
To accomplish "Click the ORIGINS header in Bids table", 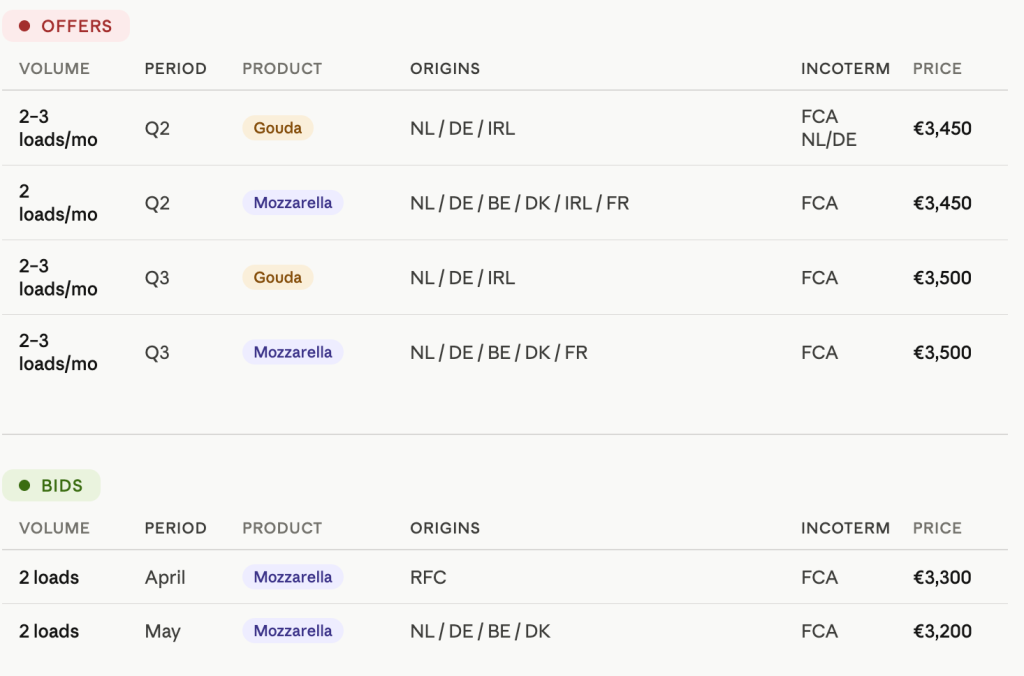I will pyautogui.click(x=445, y=528).
